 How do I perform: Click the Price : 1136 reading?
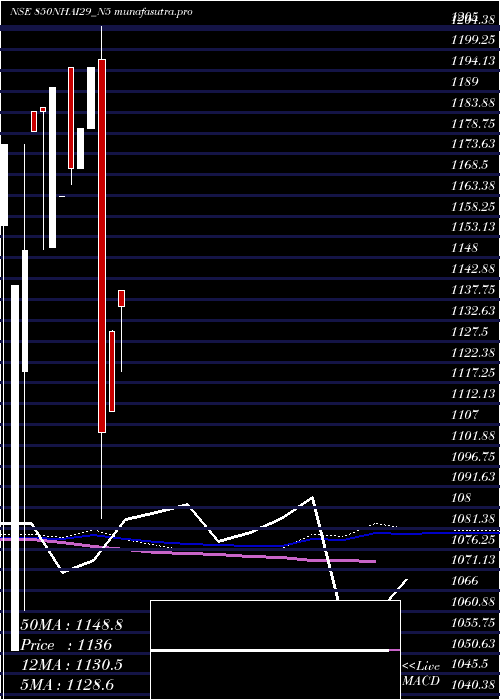[x=66, y=645]
